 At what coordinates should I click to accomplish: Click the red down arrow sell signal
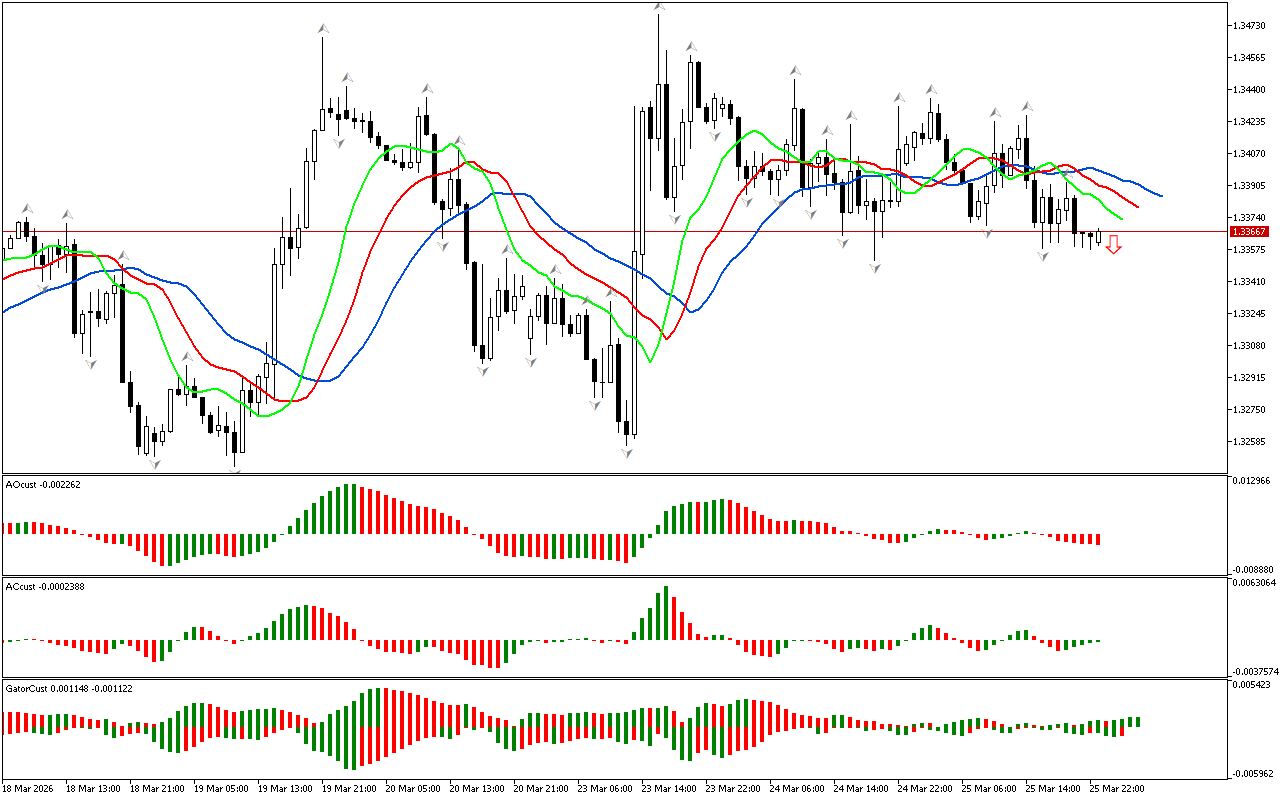pyautogui.click(x=1113, y=244)
